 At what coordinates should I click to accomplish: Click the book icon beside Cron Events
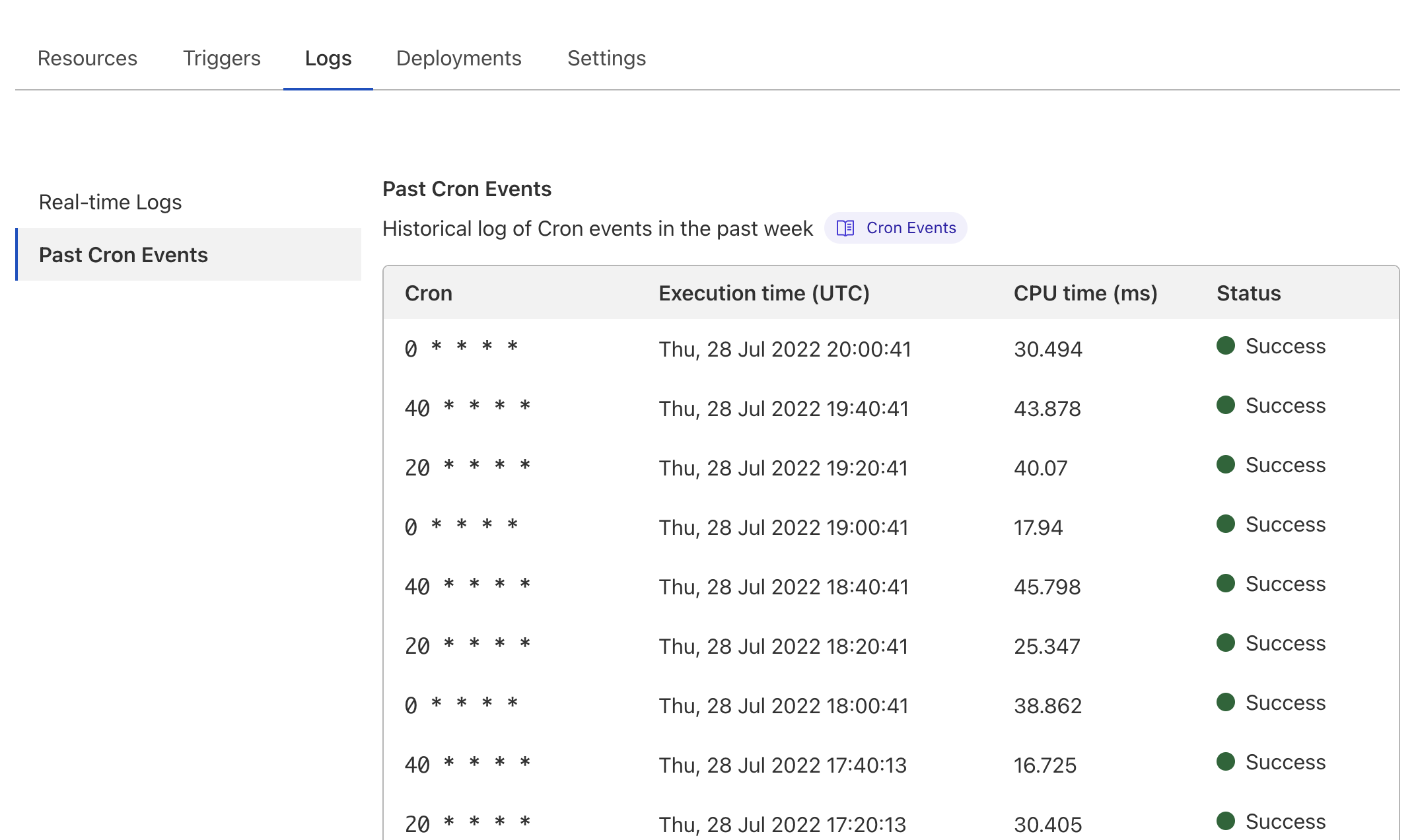click(845, 228)
